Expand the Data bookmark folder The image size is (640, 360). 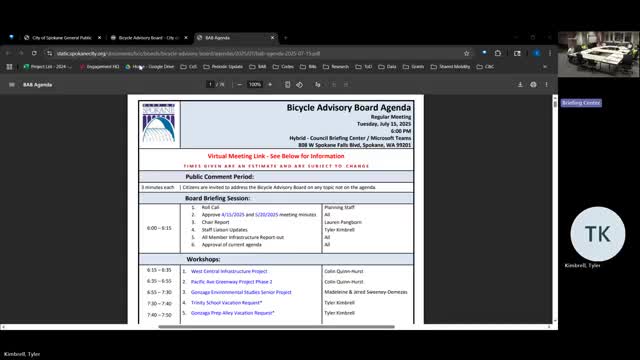pyautogui.click(x=387, y=67)
